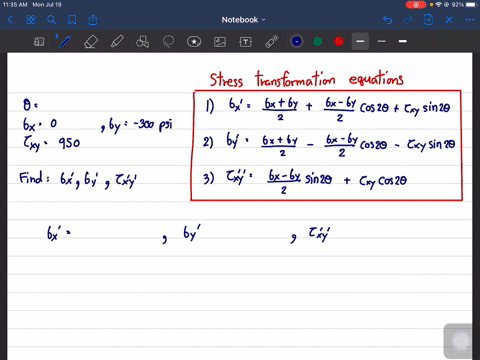Screen dimensions: 480x360
Task: Tap the share export icon
Action: (x=93, y=20)
